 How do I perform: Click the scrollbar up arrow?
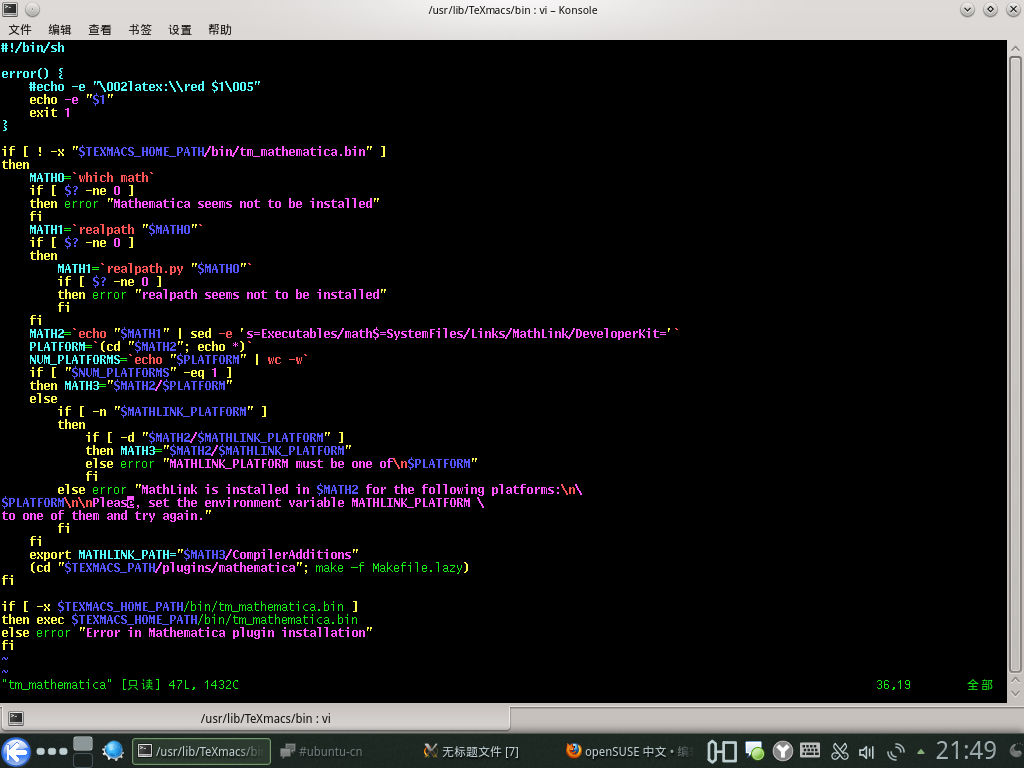point(1015,48)
